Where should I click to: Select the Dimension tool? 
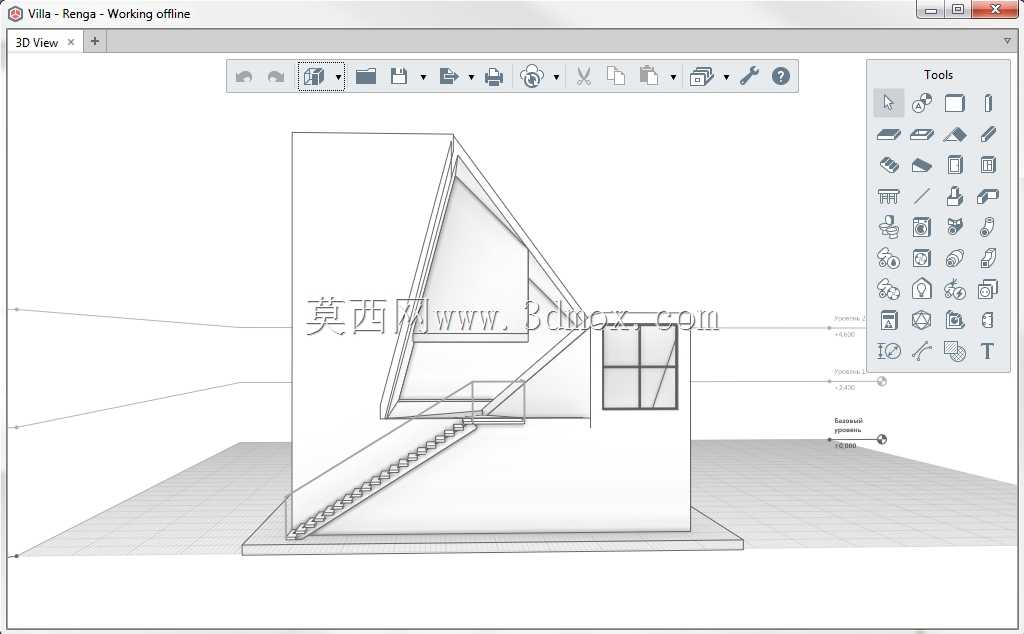[x=889, y=351]
